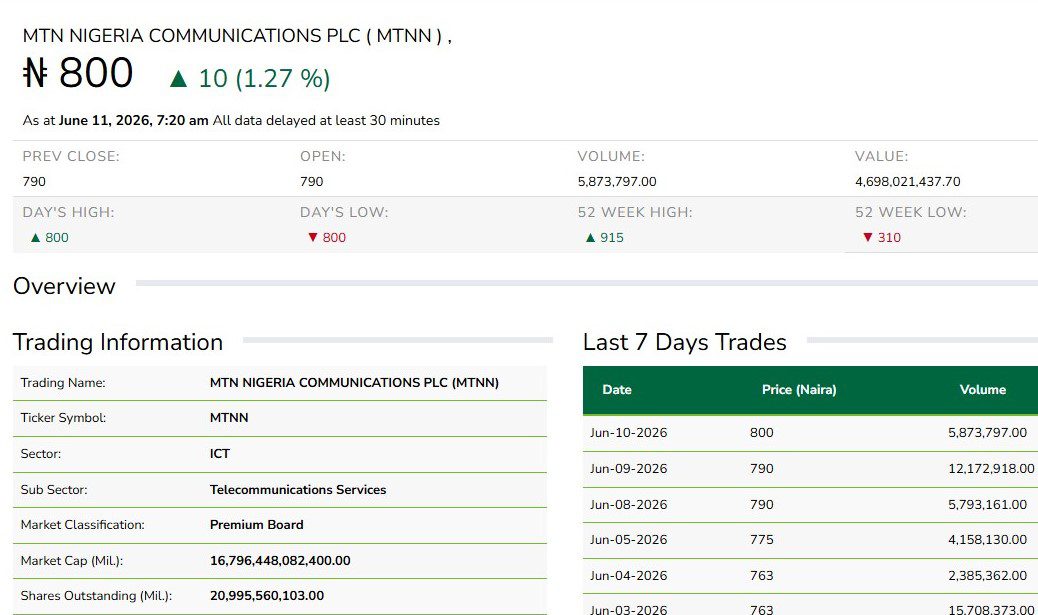Image resolution: width=1038 pixels, height=615 pixels.
Task: Click volume 4,158,130.00 for Jun-05
Action: pos(988,540)
